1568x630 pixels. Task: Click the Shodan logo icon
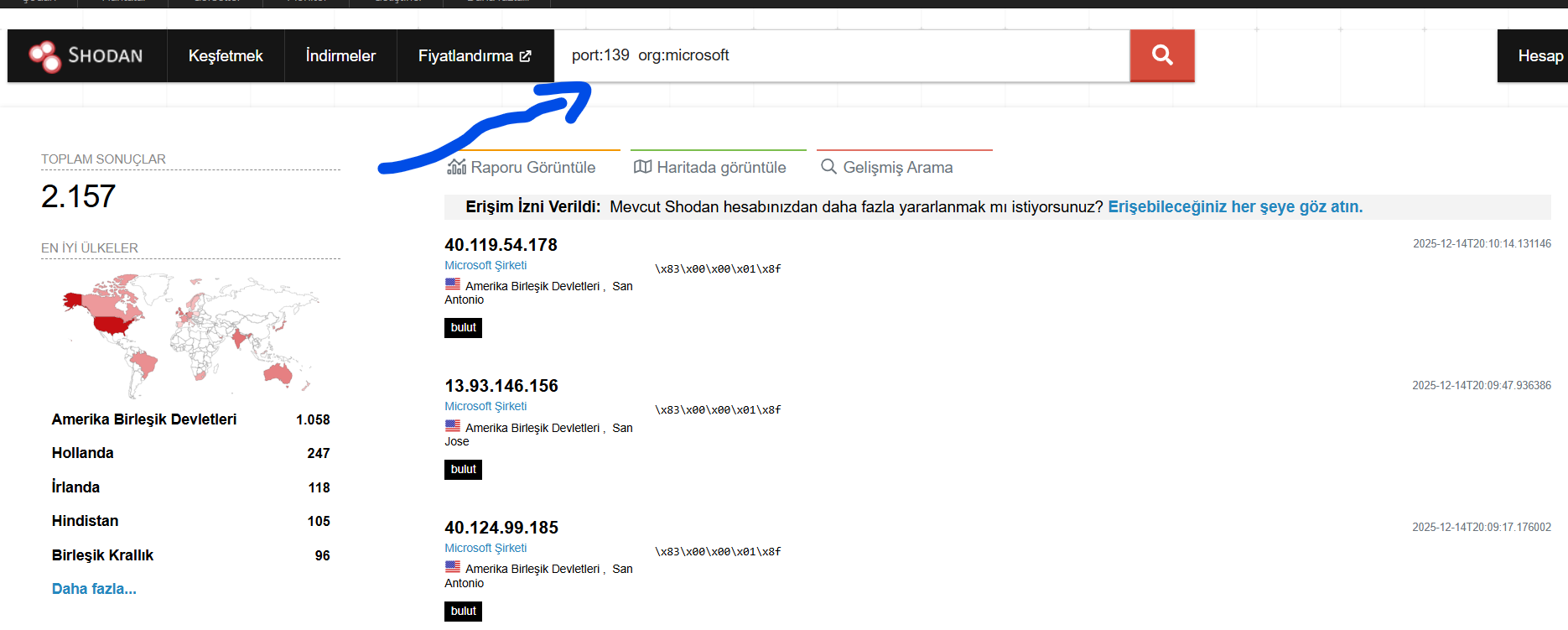coord(44,56)
